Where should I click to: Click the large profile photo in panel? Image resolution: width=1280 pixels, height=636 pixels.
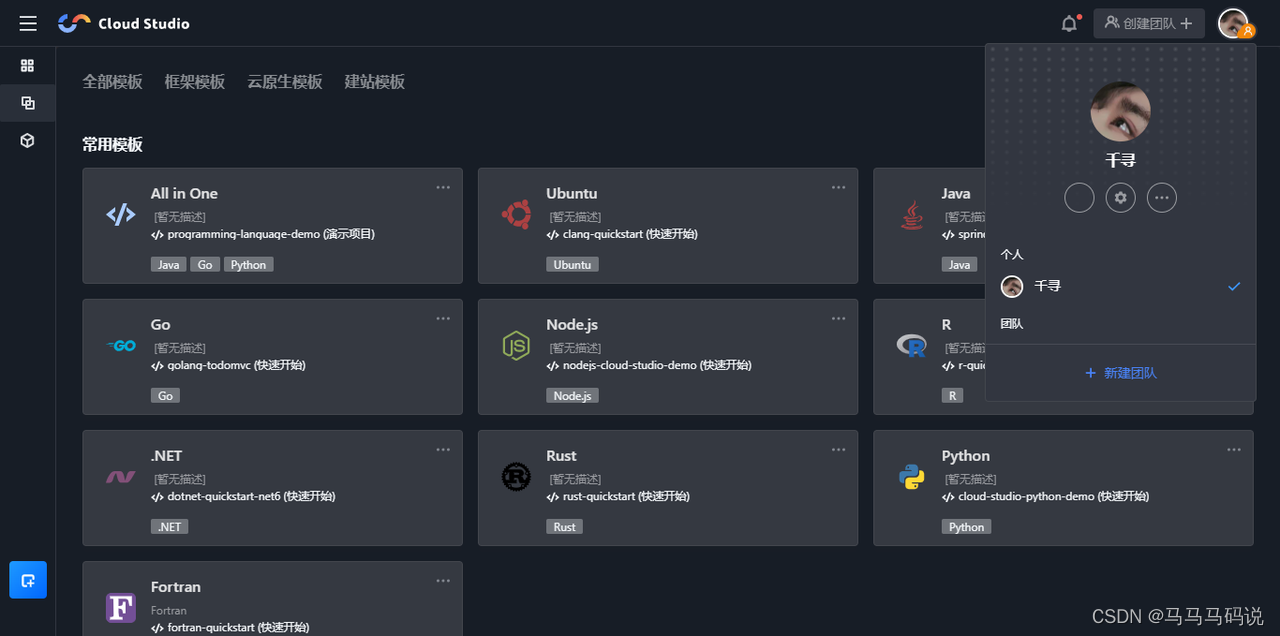click(1120, 112)
